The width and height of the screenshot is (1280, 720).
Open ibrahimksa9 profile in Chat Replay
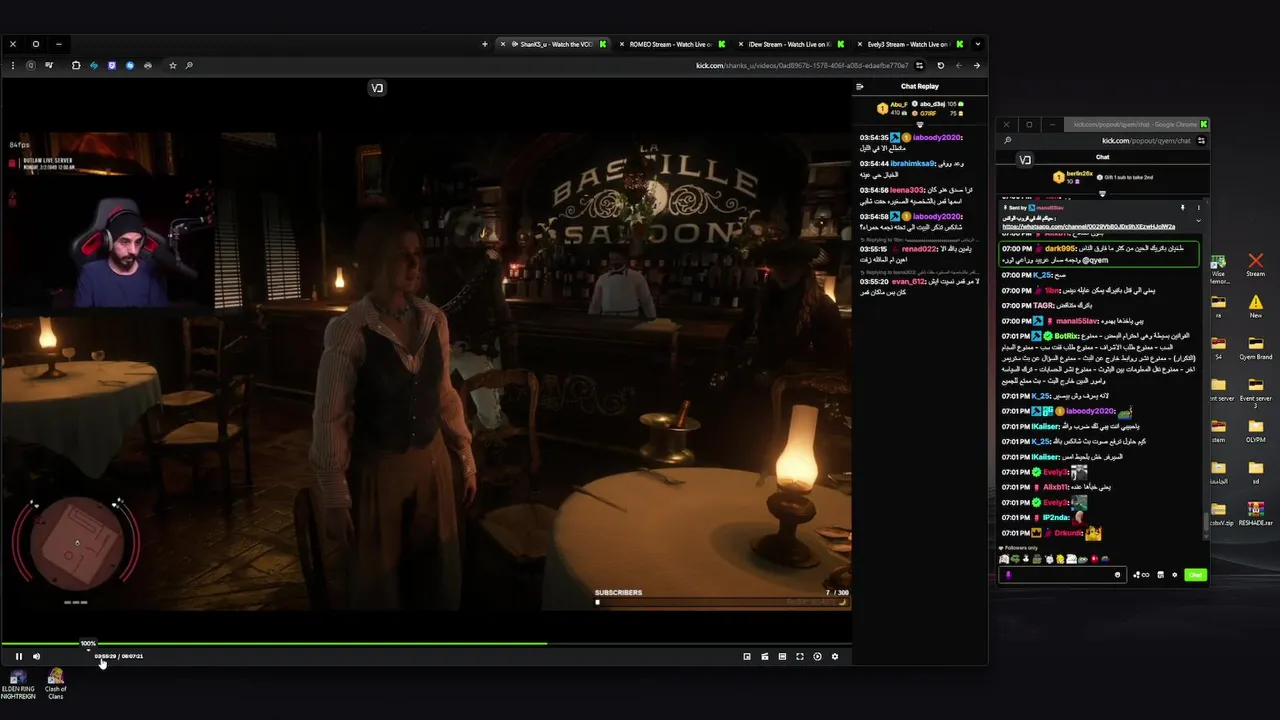click(x=913, y=163)
